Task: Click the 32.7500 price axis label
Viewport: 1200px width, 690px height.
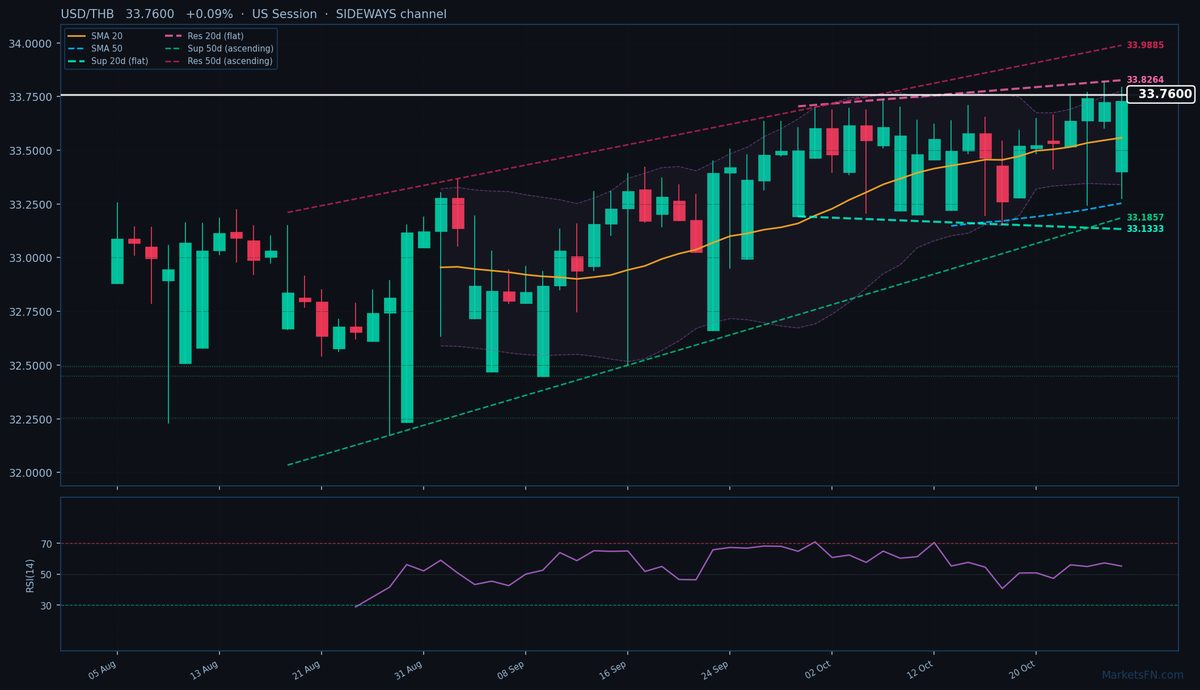Action: tap(30, 312)
